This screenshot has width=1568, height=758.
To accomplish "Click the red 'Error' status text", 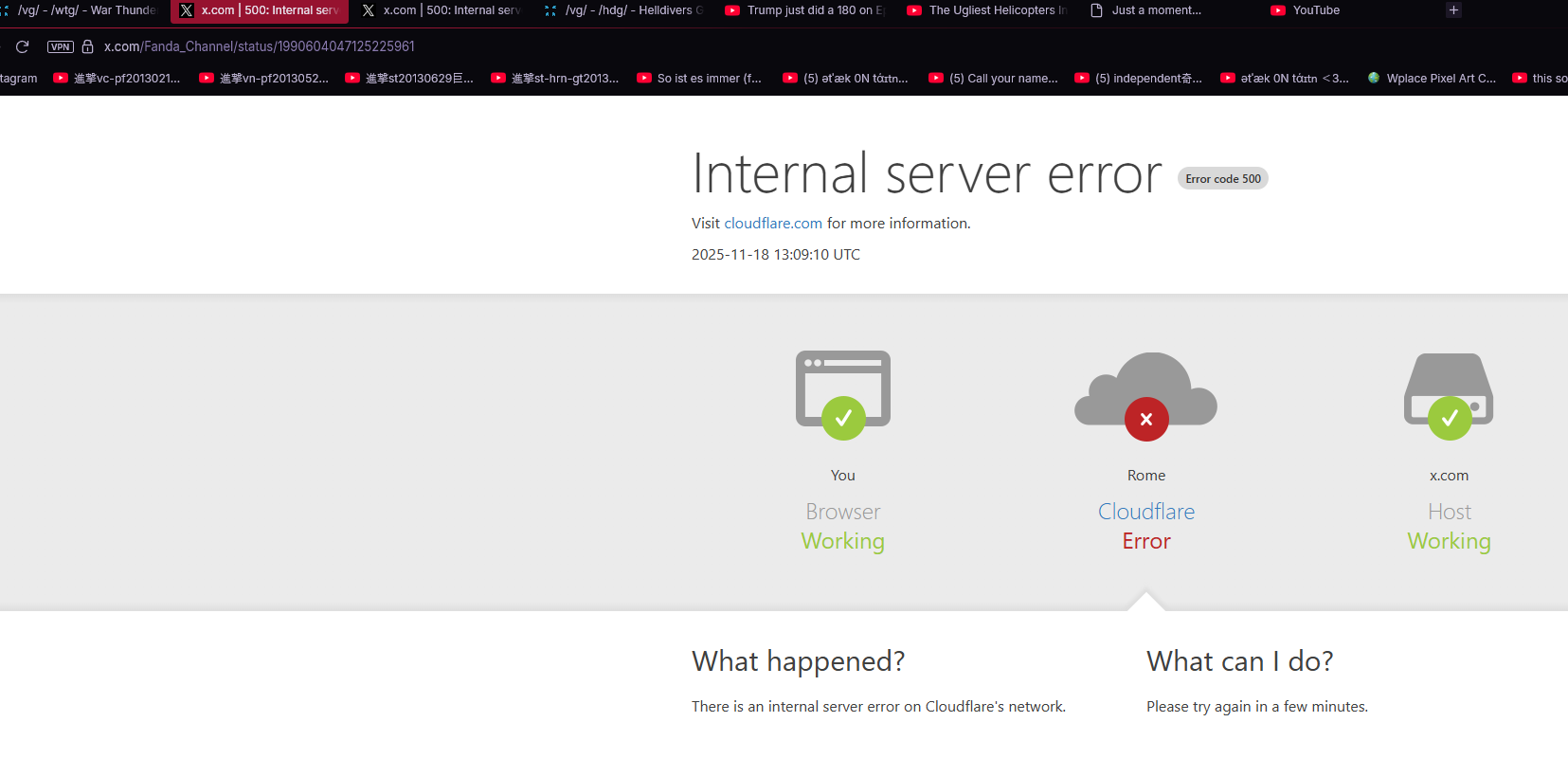I will tap(1146, 541).
